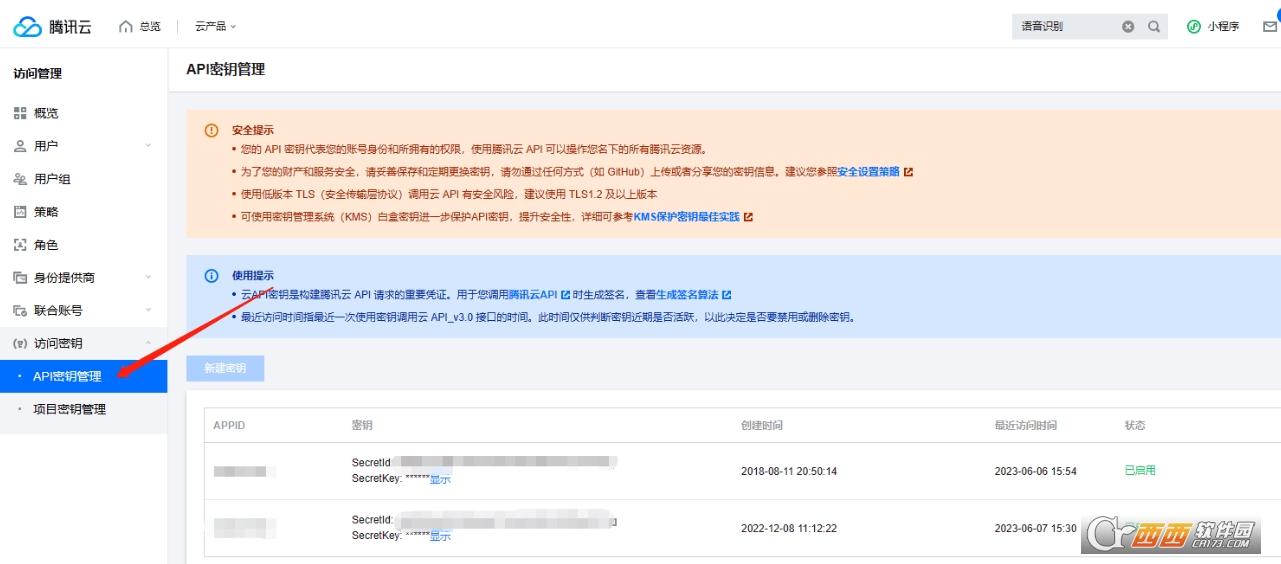The height and width of the screenshot is (564, 1281).
Task: Open the 生成签名算法 link
Action: (687, 295)
